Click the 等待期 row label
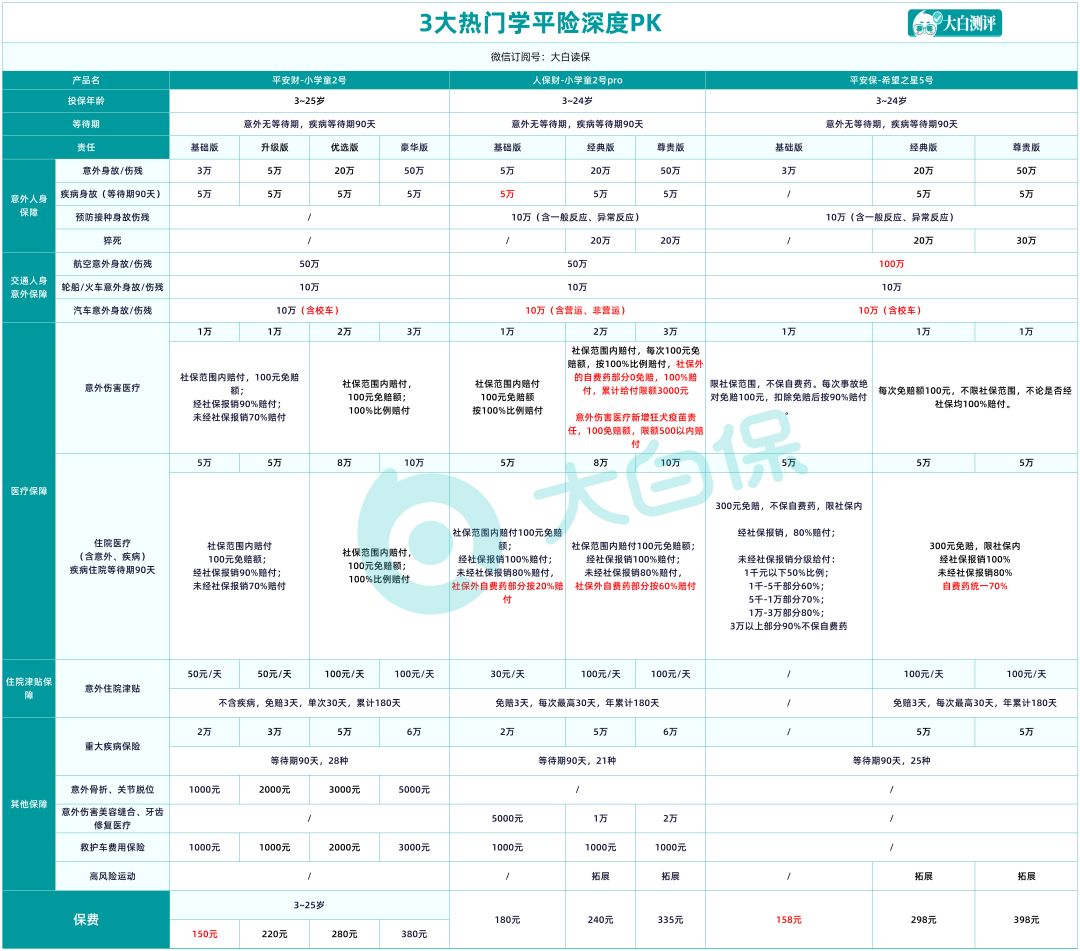This screenshot has width=1080, height=951. [x=86, y=124]
